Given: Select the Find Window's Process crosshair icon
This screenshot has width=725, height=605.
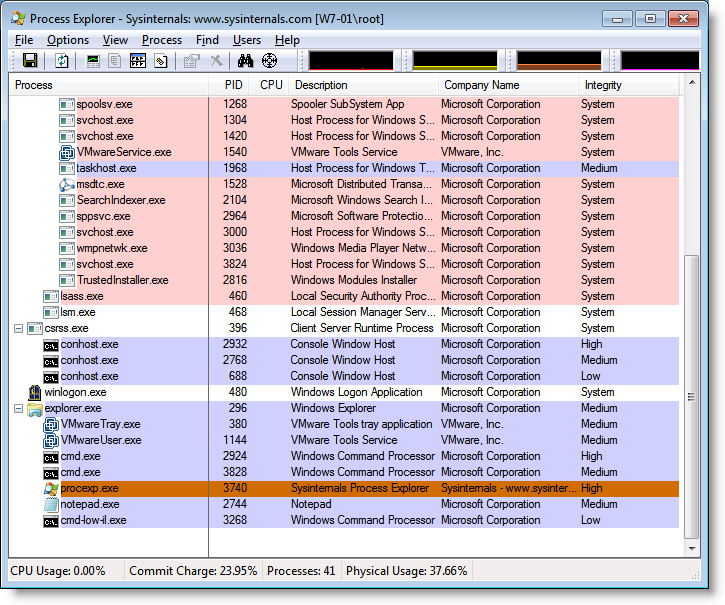Looking at the screenshot, I should point(270,61).
